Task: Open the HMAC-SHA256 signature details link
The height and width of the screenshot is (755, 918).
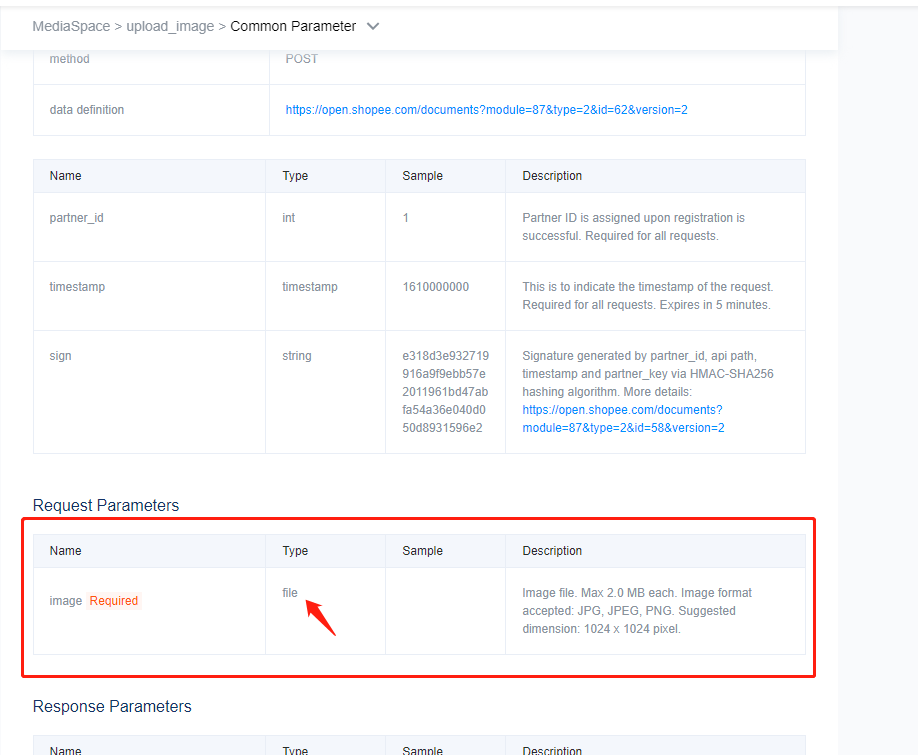Action: (622, 419)
